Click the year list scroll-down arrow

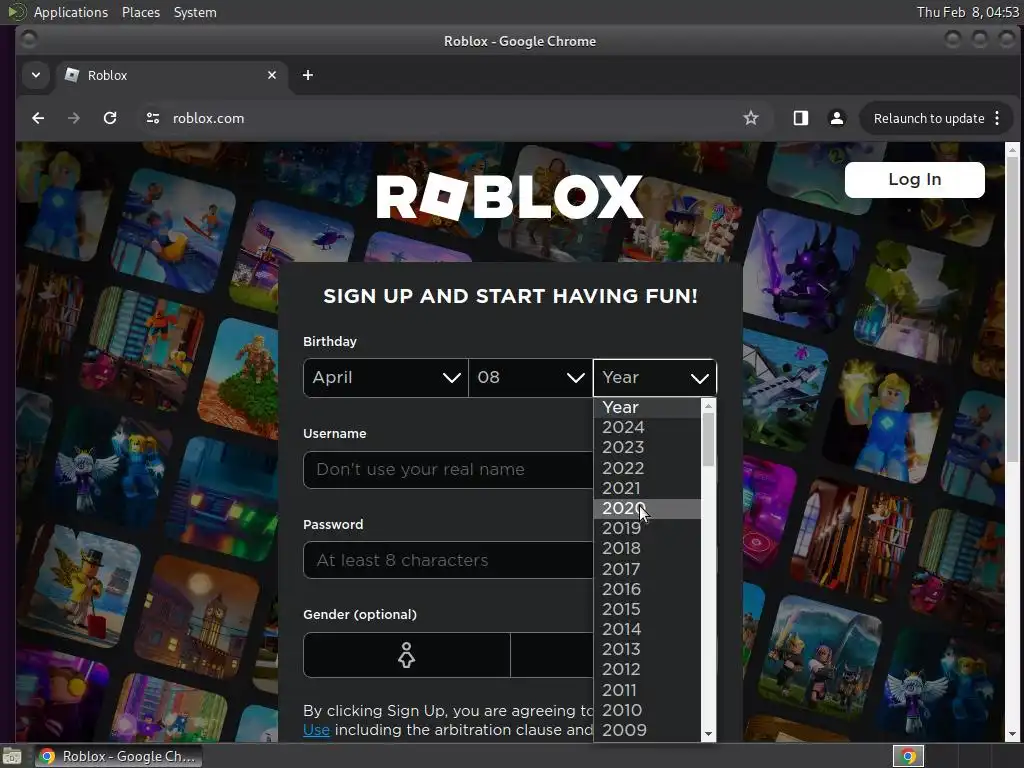click(x=708, y=735)
